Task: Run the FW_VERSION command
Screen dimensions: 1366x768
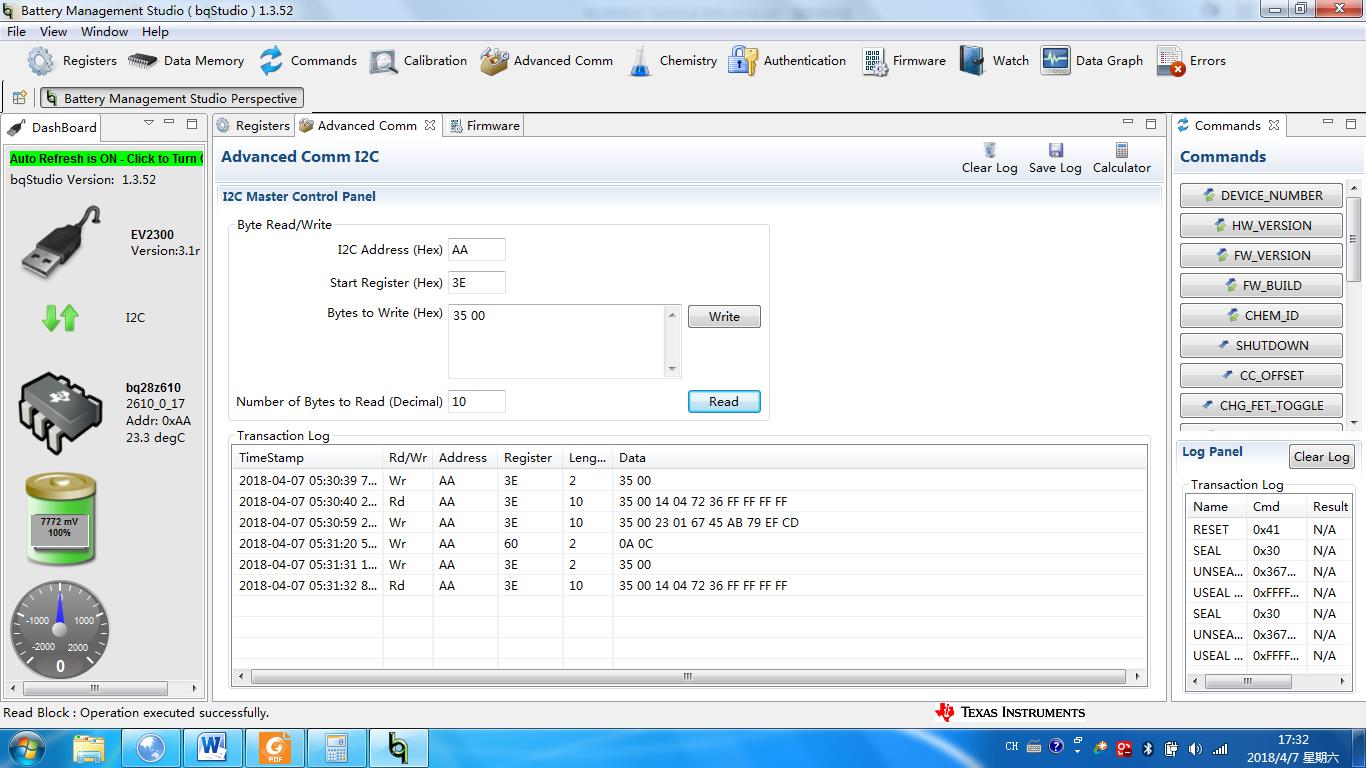Action: [x=1262, y=255]
